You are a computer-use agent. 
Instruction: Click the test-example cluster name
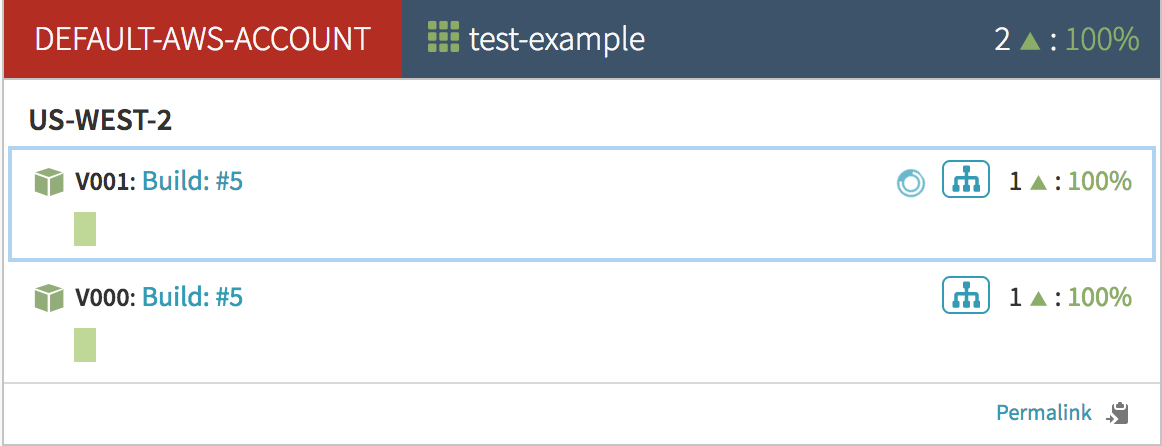tap(557, 40)
